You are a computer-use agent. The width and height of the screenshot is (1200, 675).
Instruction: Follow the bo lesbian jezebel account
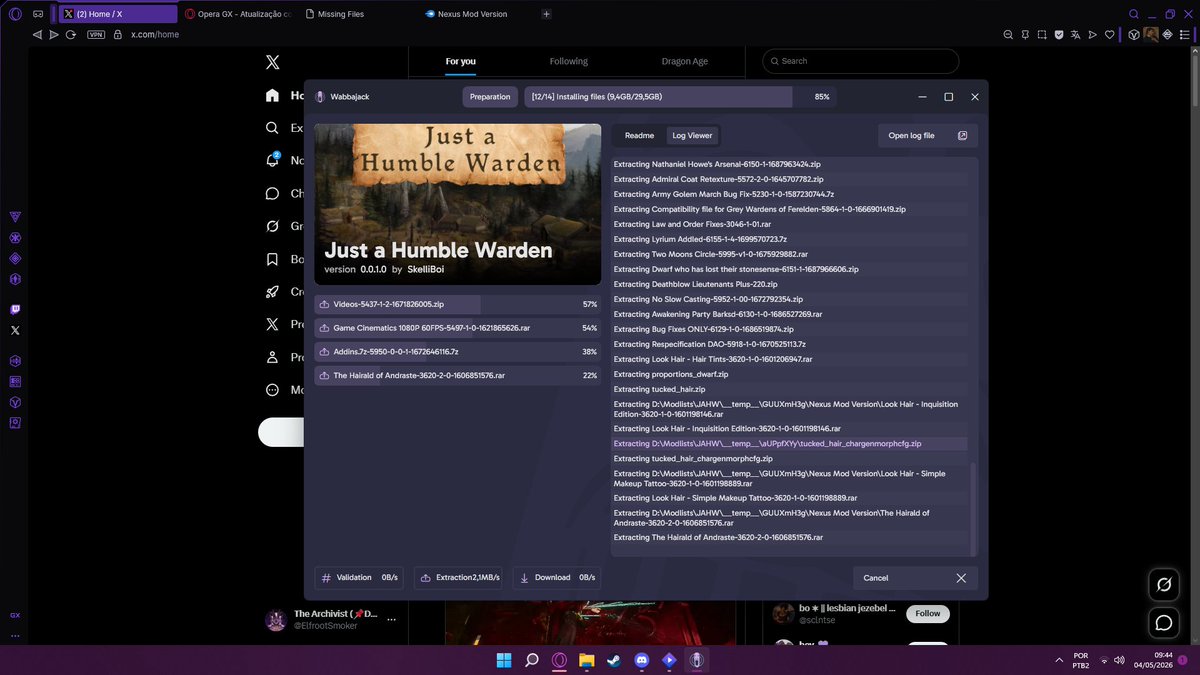coord(928,613)
